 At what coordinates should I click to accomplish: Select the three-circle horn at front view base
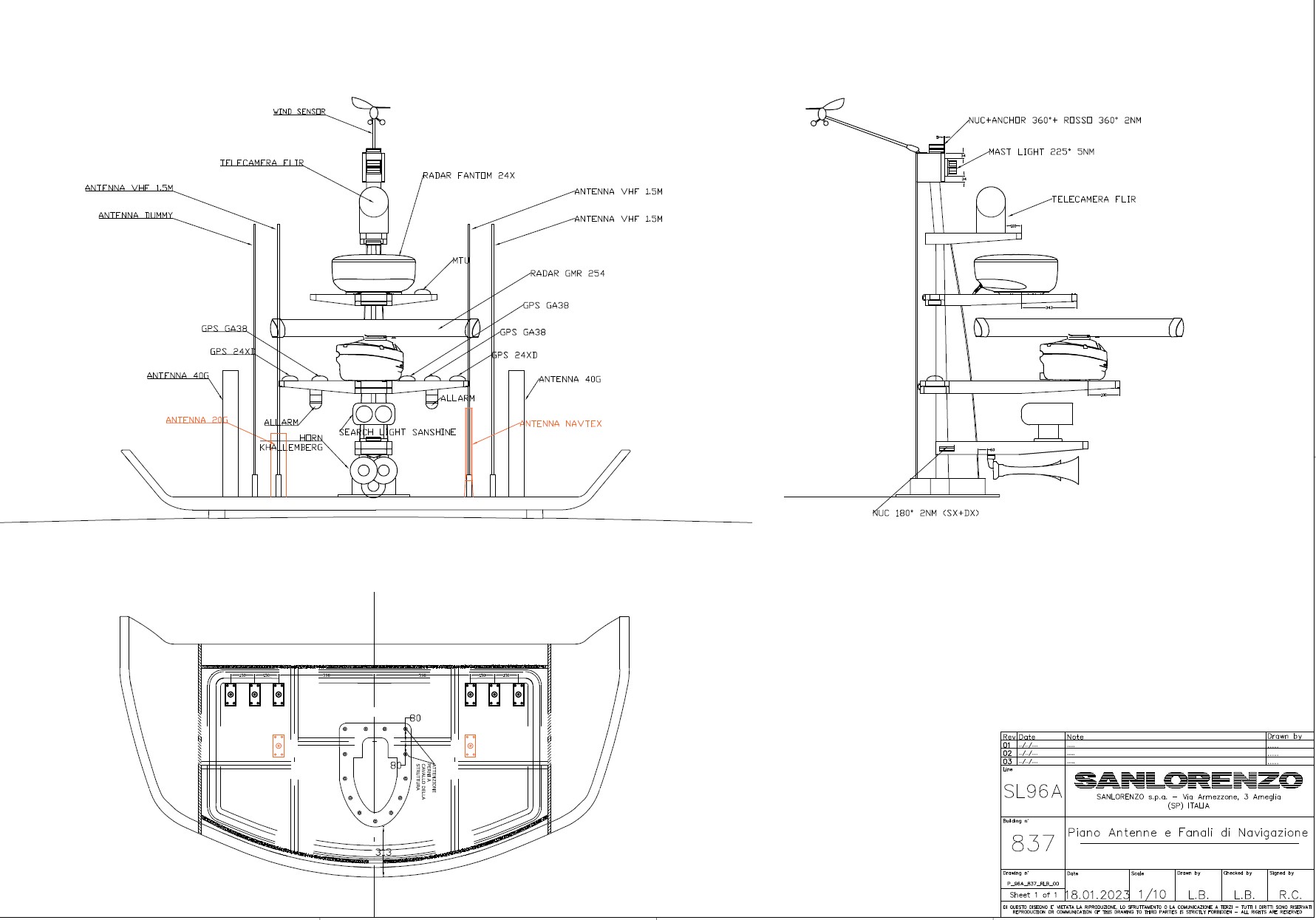point(373,473)
